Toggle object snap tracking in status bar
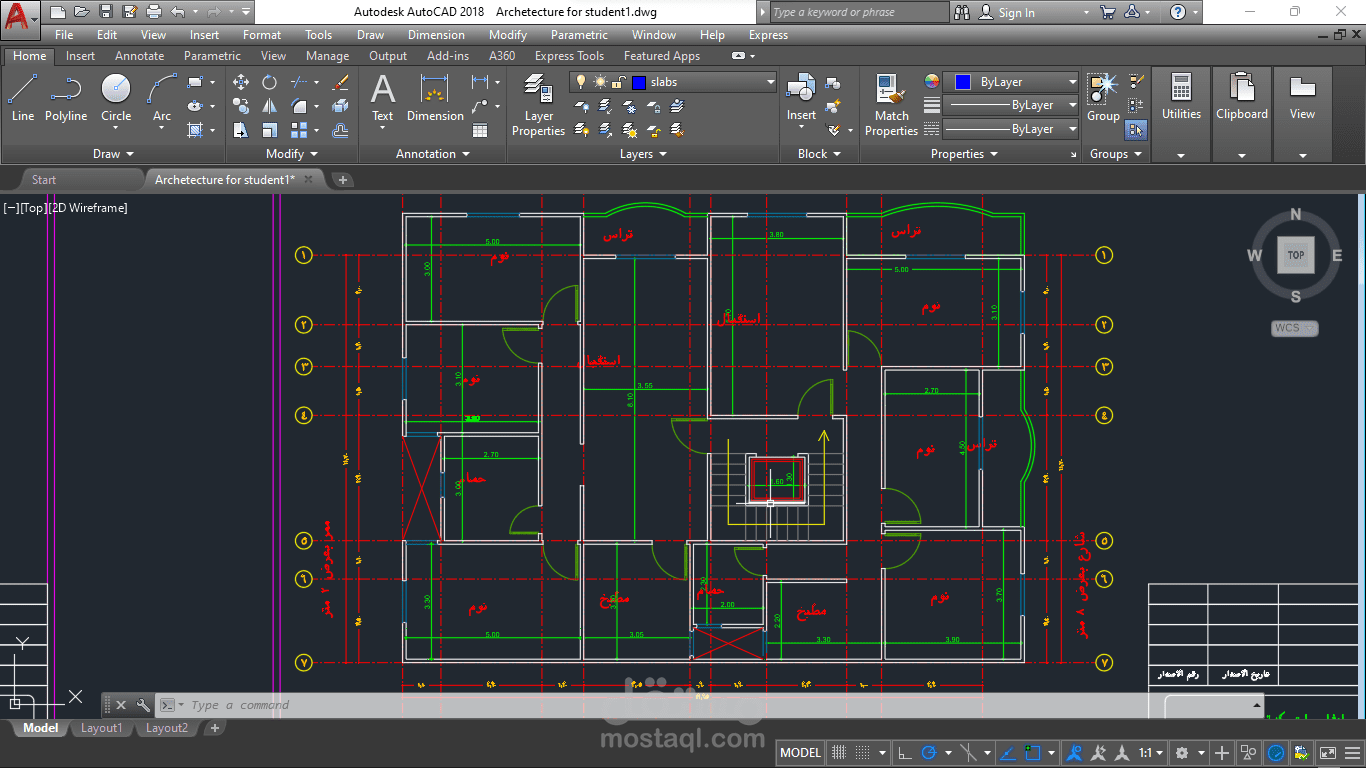 tap(1008, 753)
